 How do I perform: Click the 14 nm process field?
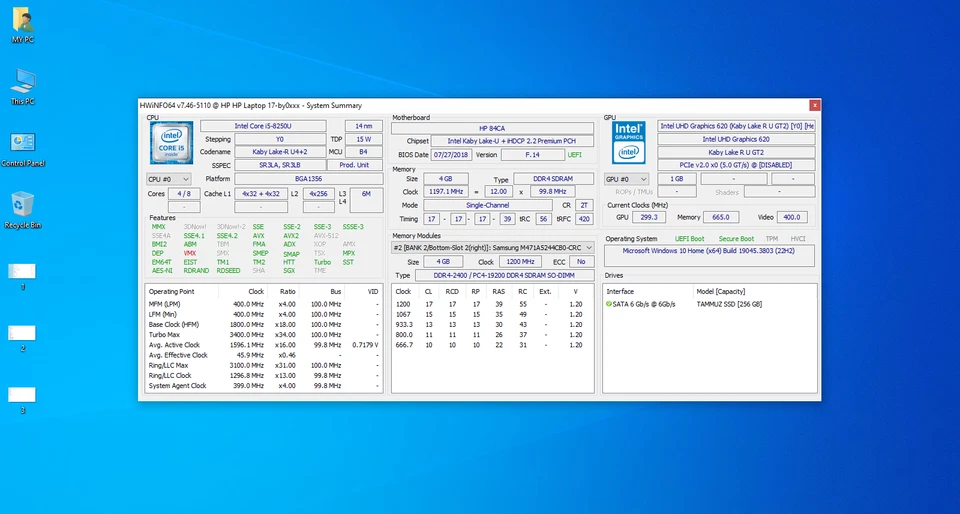coord(364,126)
